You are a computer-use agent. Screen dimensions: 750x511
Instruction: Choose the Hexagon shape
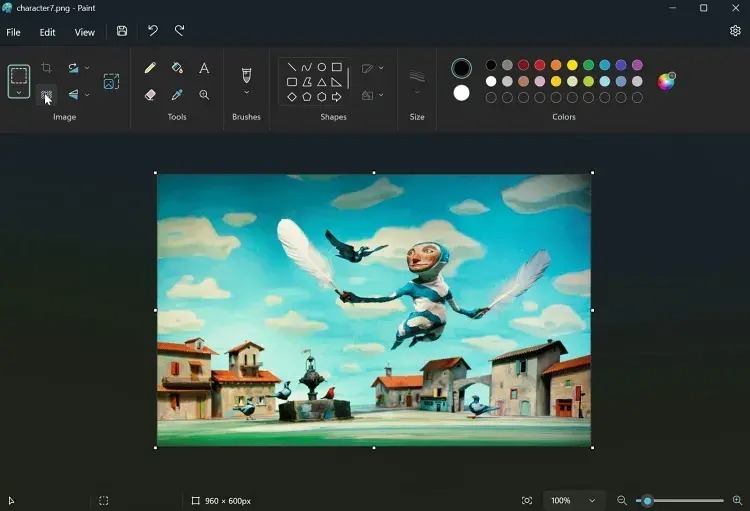point(322,97)
